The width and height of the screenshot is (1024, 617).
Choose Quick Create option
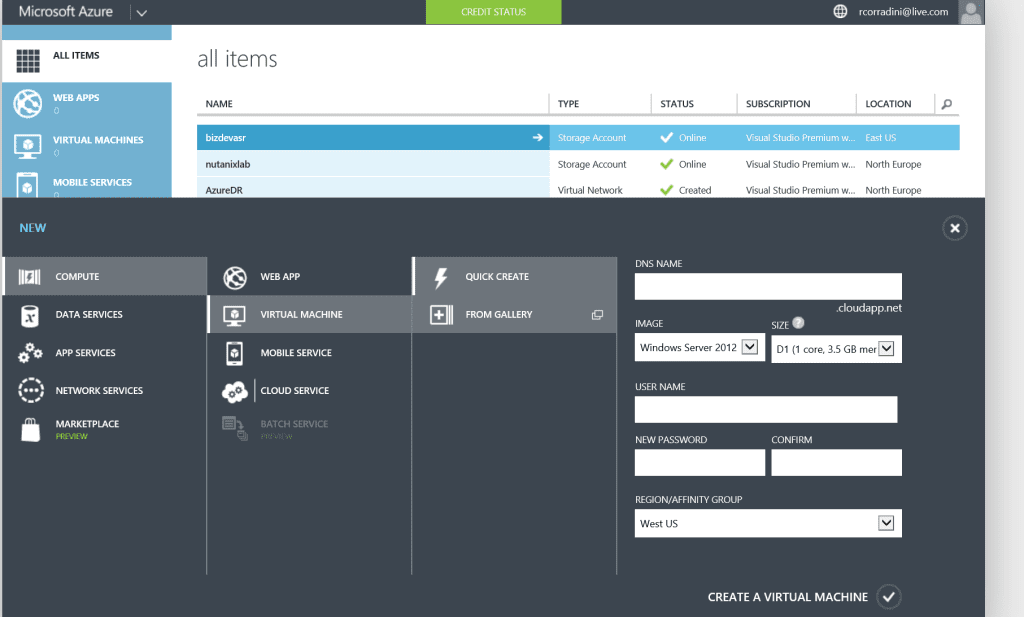(515, 276)
